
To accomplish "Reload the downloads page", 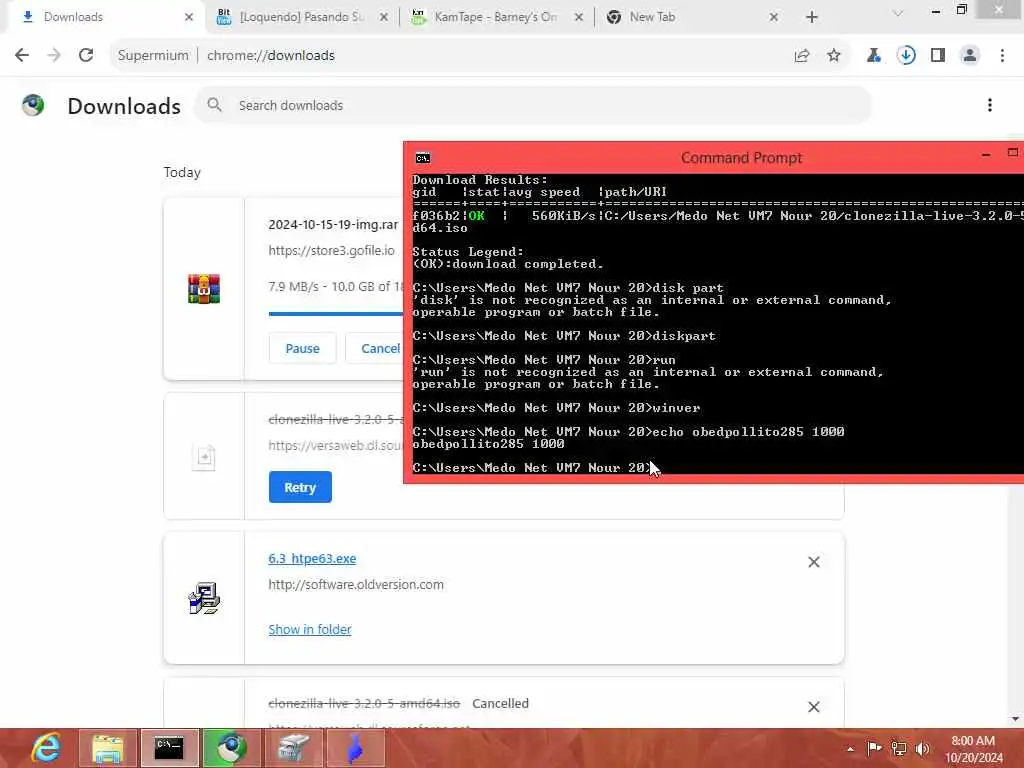I will click(x=86, y=56).
